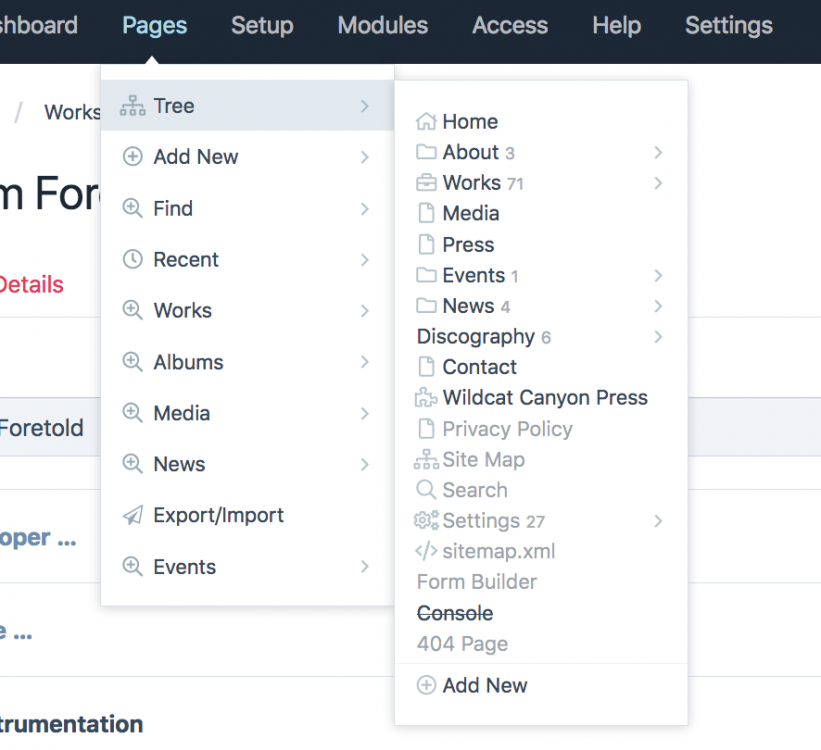This screenshot has width=821, height=750.
Task: Open the Setup menu in top bar
Action: pos(262,26)
